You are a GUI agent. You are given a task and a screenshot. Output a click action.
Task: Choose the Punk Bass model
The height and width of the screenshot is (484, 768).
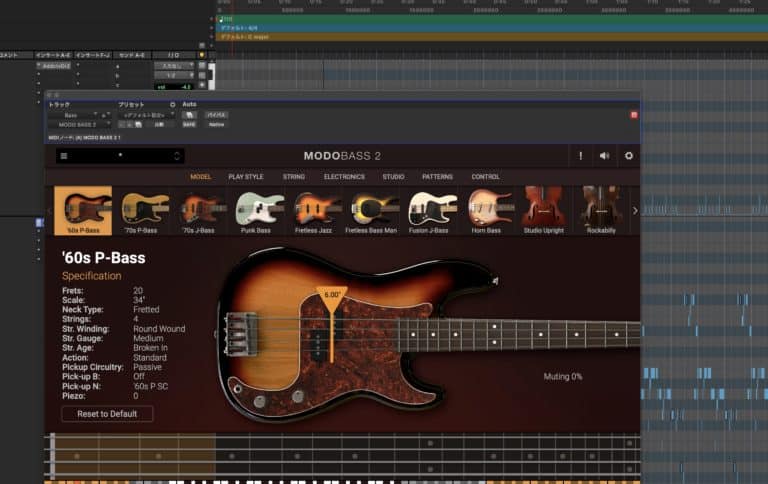(260, 210)
